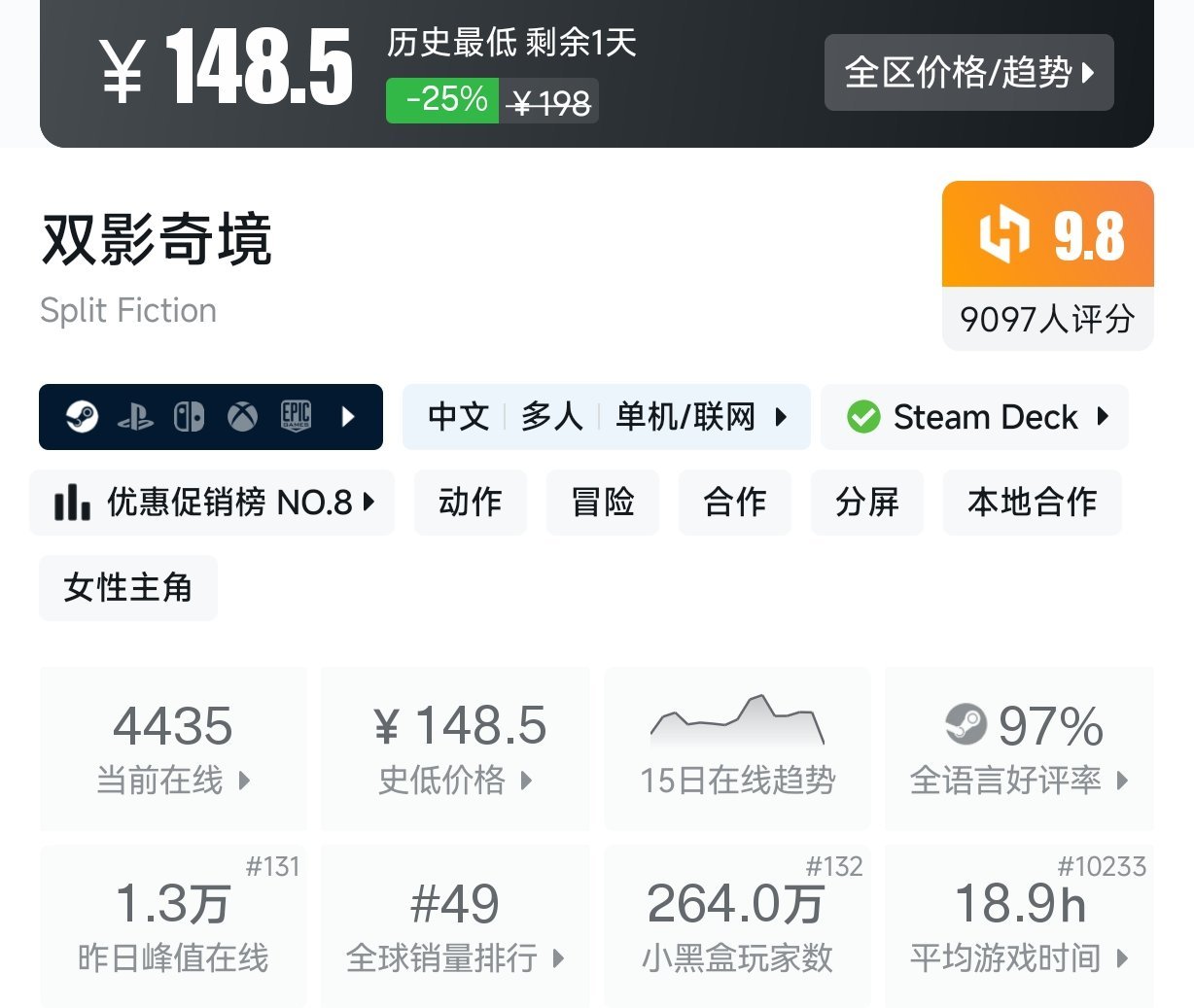The width and height of the screenshot is (1194, 1008).
Task: Open 全区价格/趋势 price trends
Action: pyautogui.click(x=969, y=72)
